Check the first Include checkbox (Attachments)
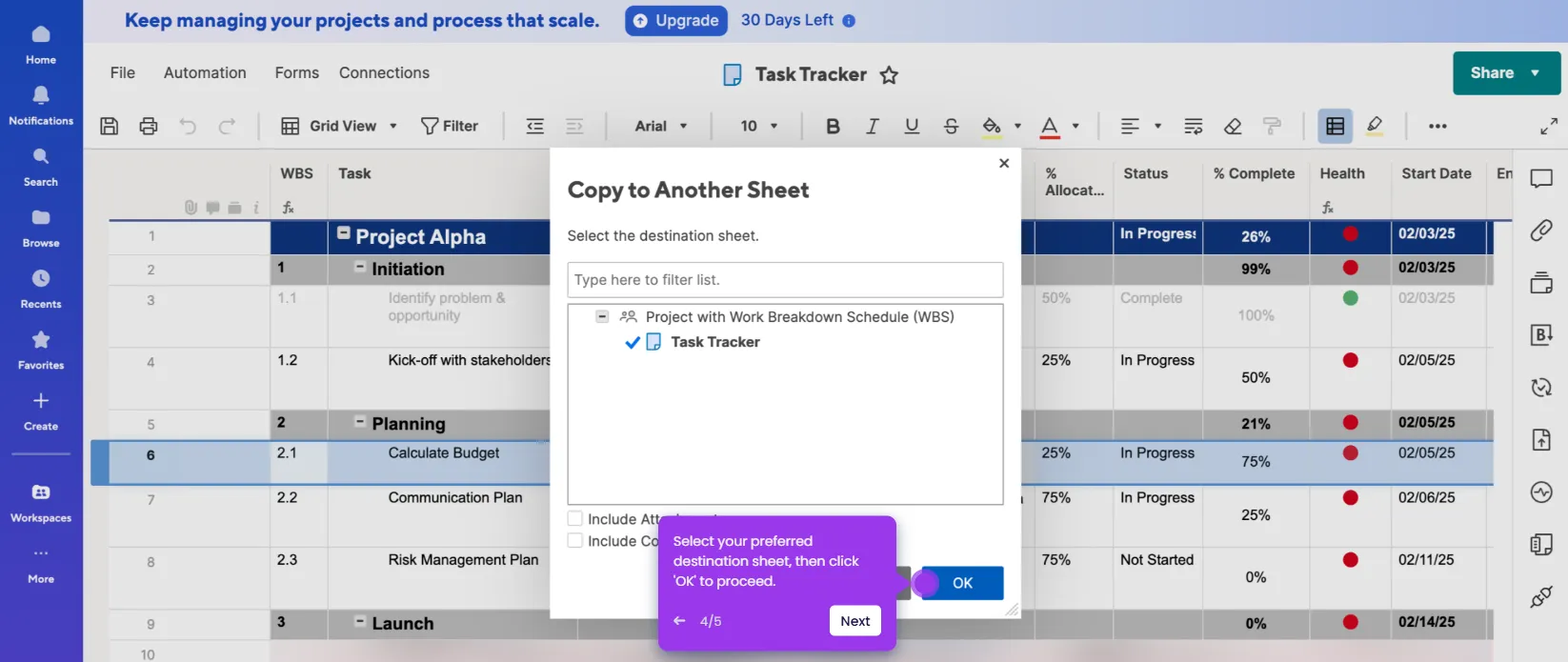 (575, 519)
